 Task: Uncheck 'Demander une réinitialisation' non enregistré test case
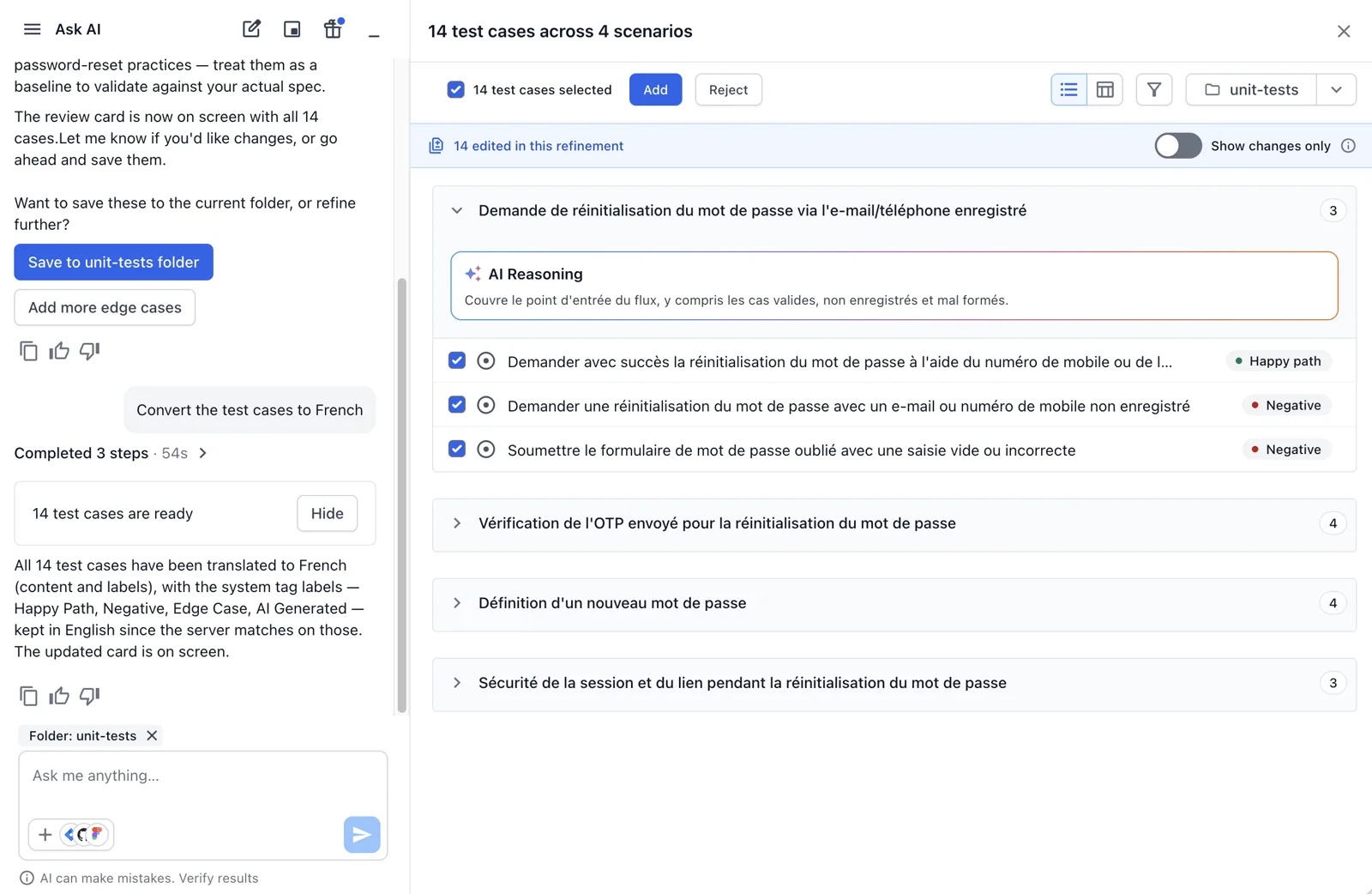coord(457,405)
